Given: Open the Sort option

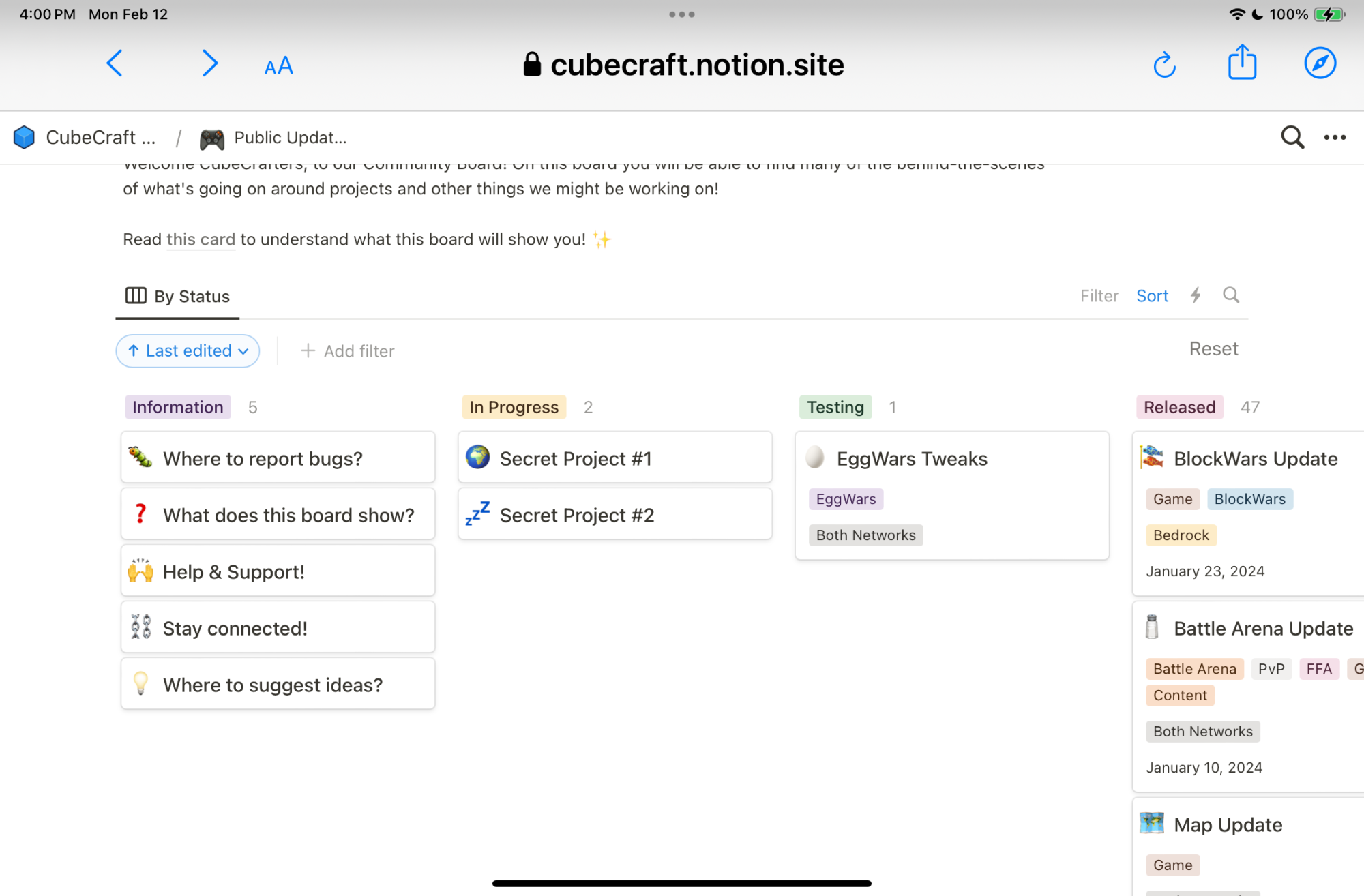Looking at the screenshot, I should click(1152, 296).
